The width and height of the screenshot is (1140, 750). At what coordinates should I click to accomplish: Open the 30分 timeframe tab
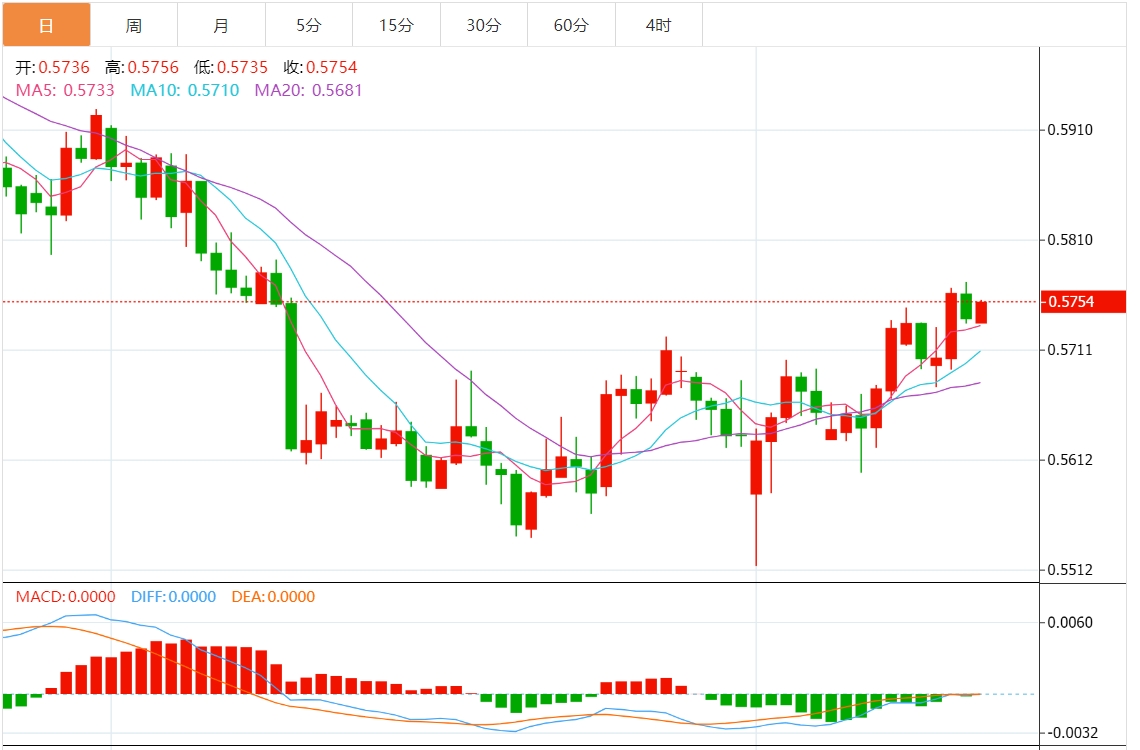point(483,25)
